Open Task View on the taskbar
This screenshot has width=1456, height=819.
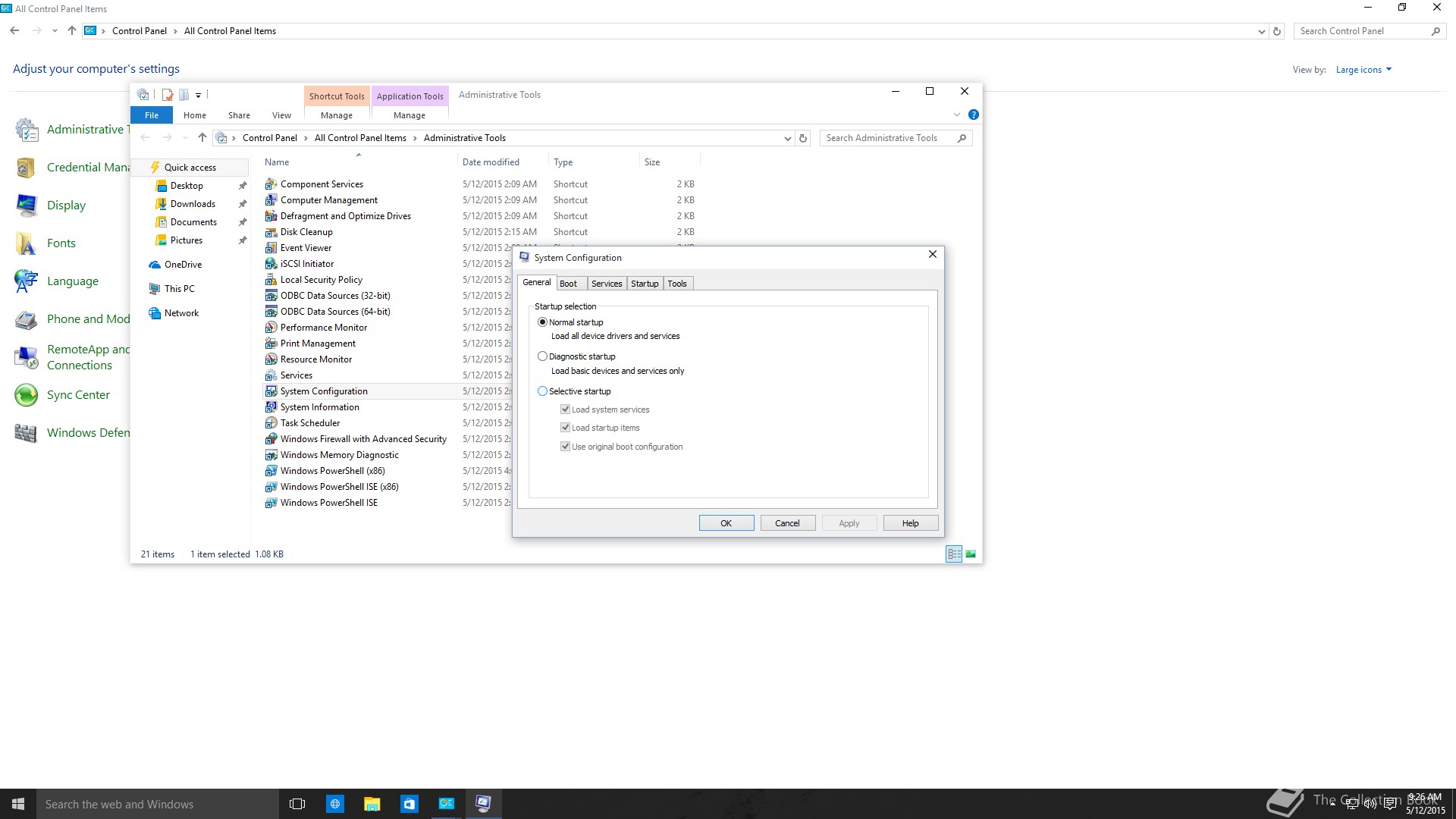(x=297, y=804)
